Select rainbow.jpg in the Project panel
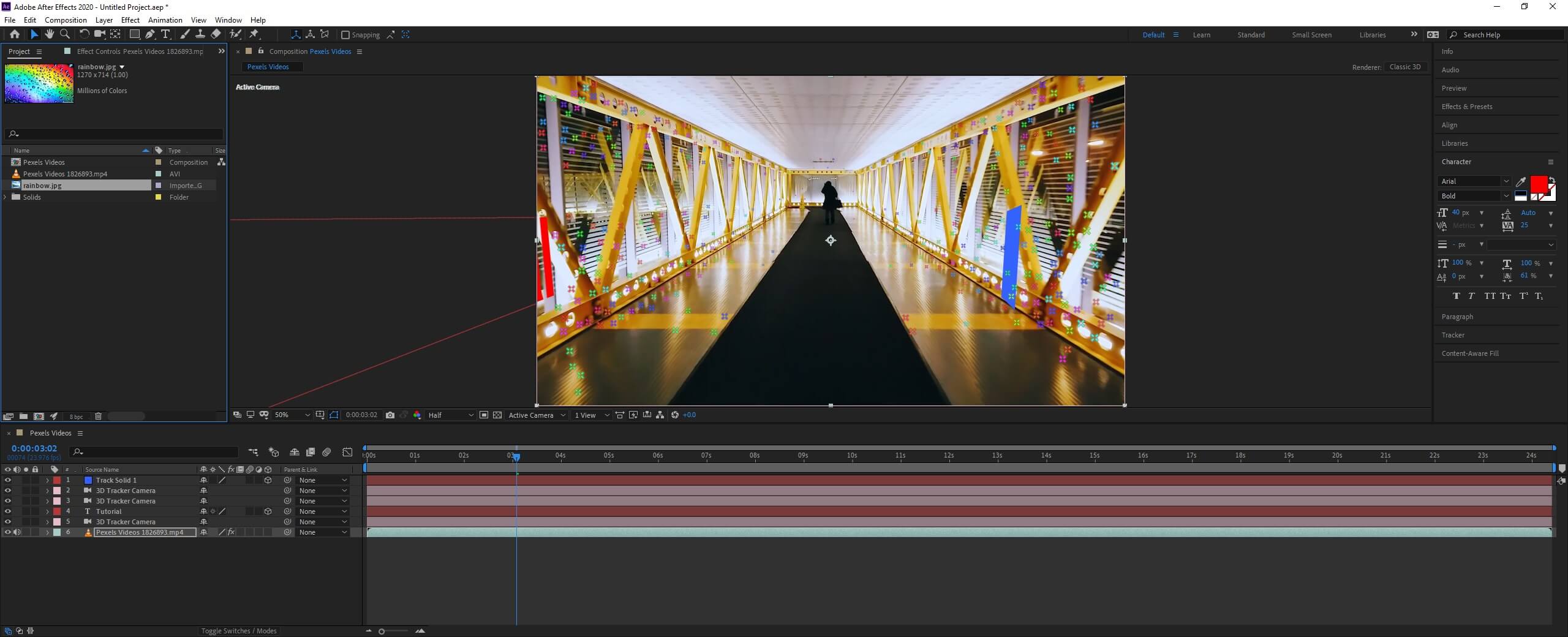Image resolution: width=1568 pixels, height=637 pixels. point(42,186)
